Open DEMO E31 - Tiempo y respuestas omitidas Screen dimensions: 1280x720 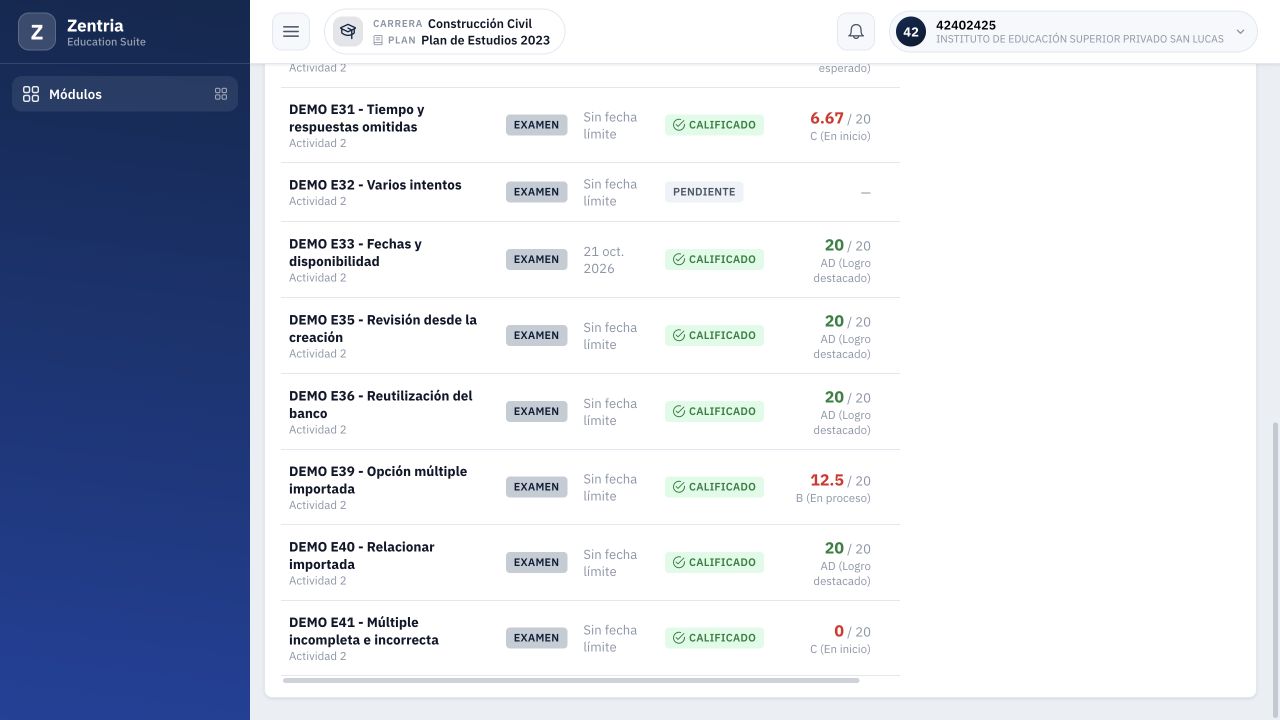coord(357,118)
